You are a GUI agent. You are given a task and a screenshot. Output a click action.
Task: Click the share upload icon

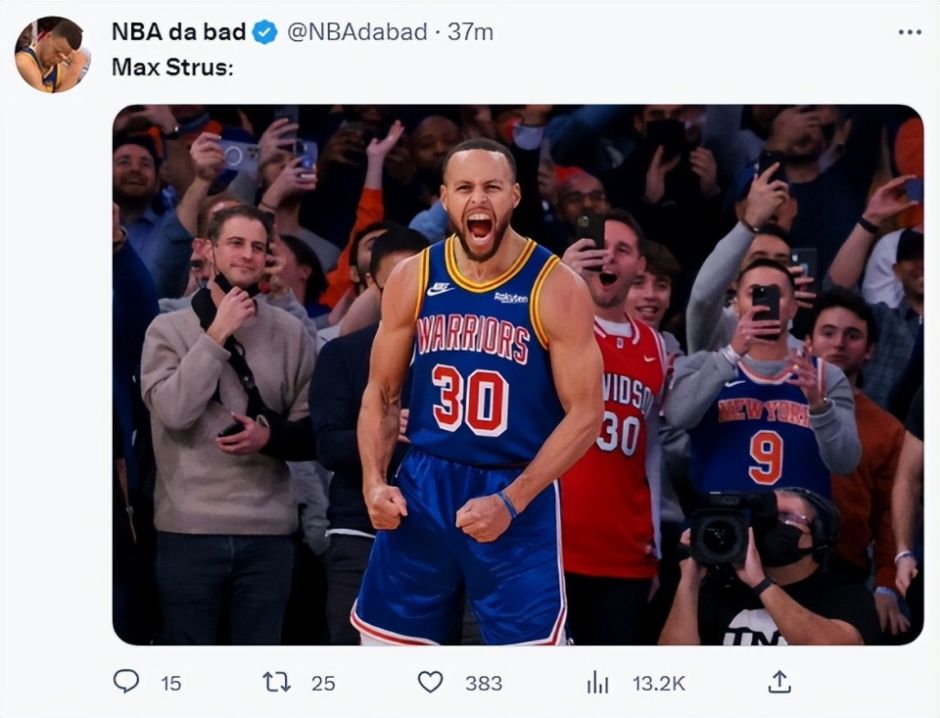click(780, 682)
